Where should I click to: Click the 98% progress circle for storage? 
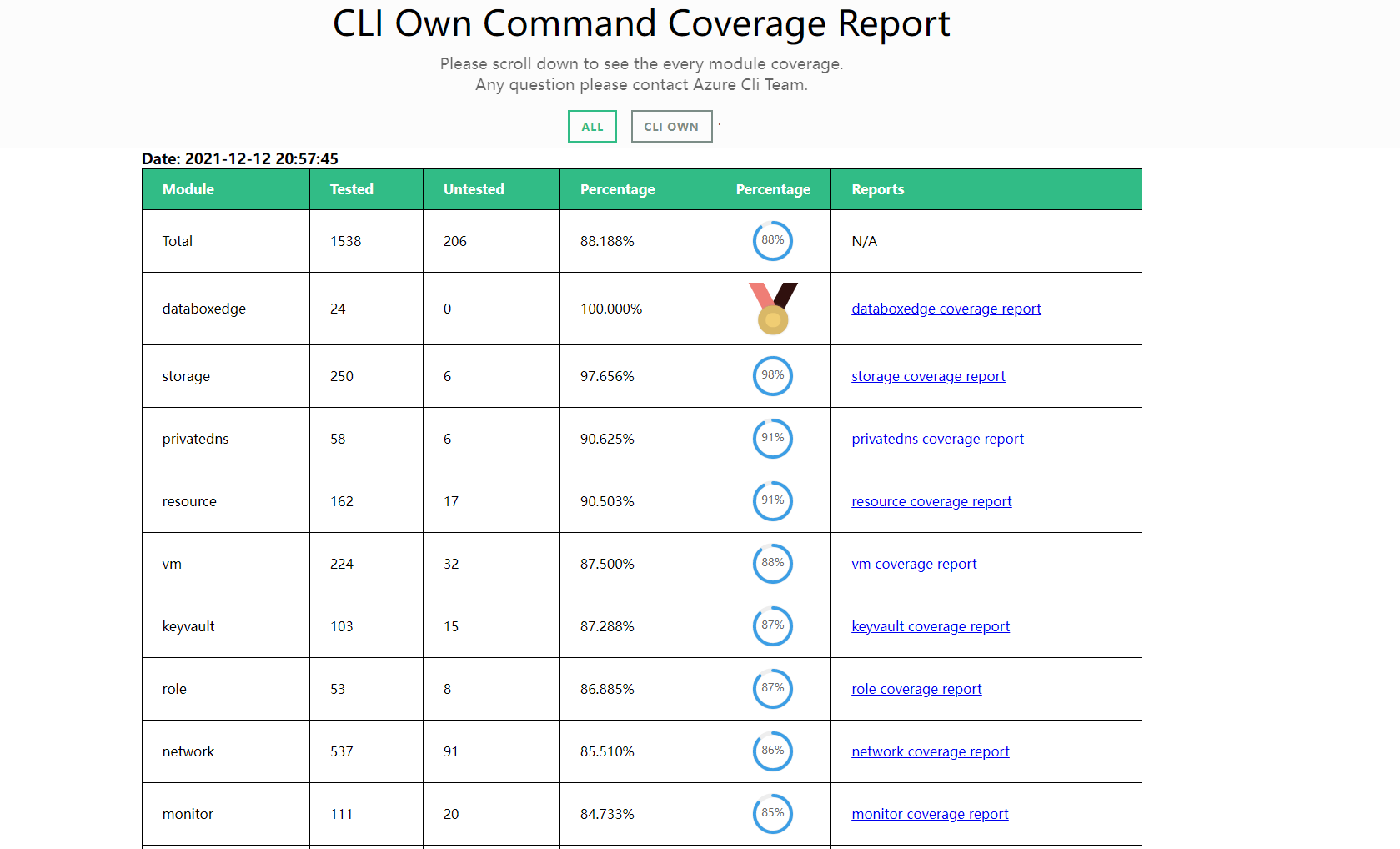coord(773,376)
